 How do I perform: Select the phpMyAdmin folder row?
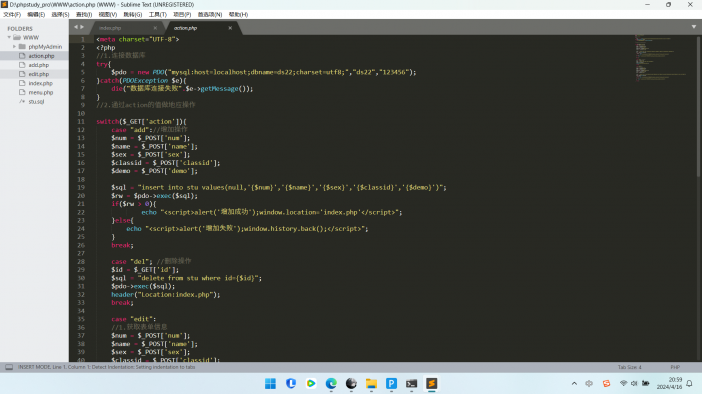pyautogui.click(x=34, y=47)
